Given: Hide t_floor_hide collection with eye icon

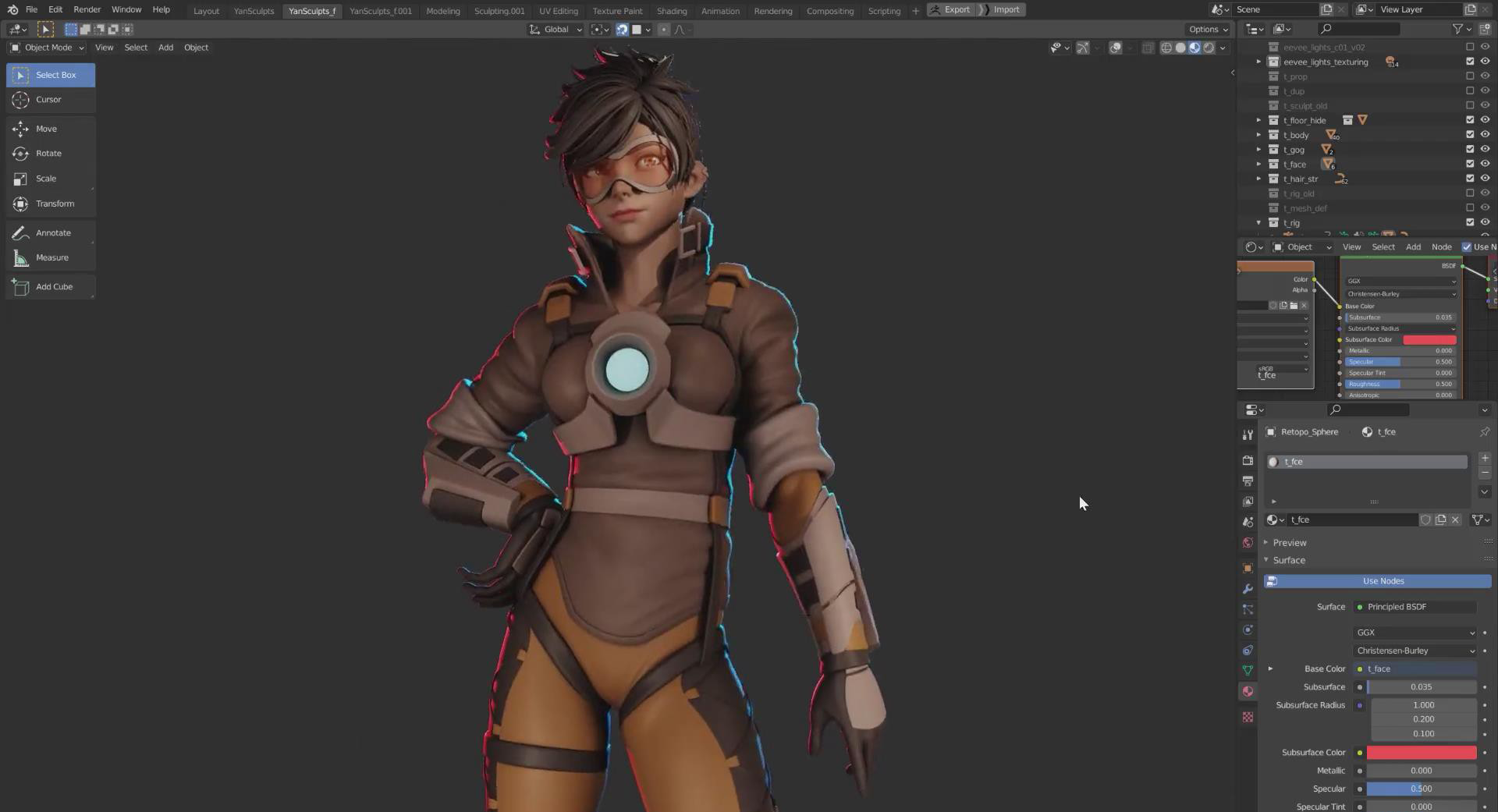Looking at the screenshot, I should [1485, 120].
